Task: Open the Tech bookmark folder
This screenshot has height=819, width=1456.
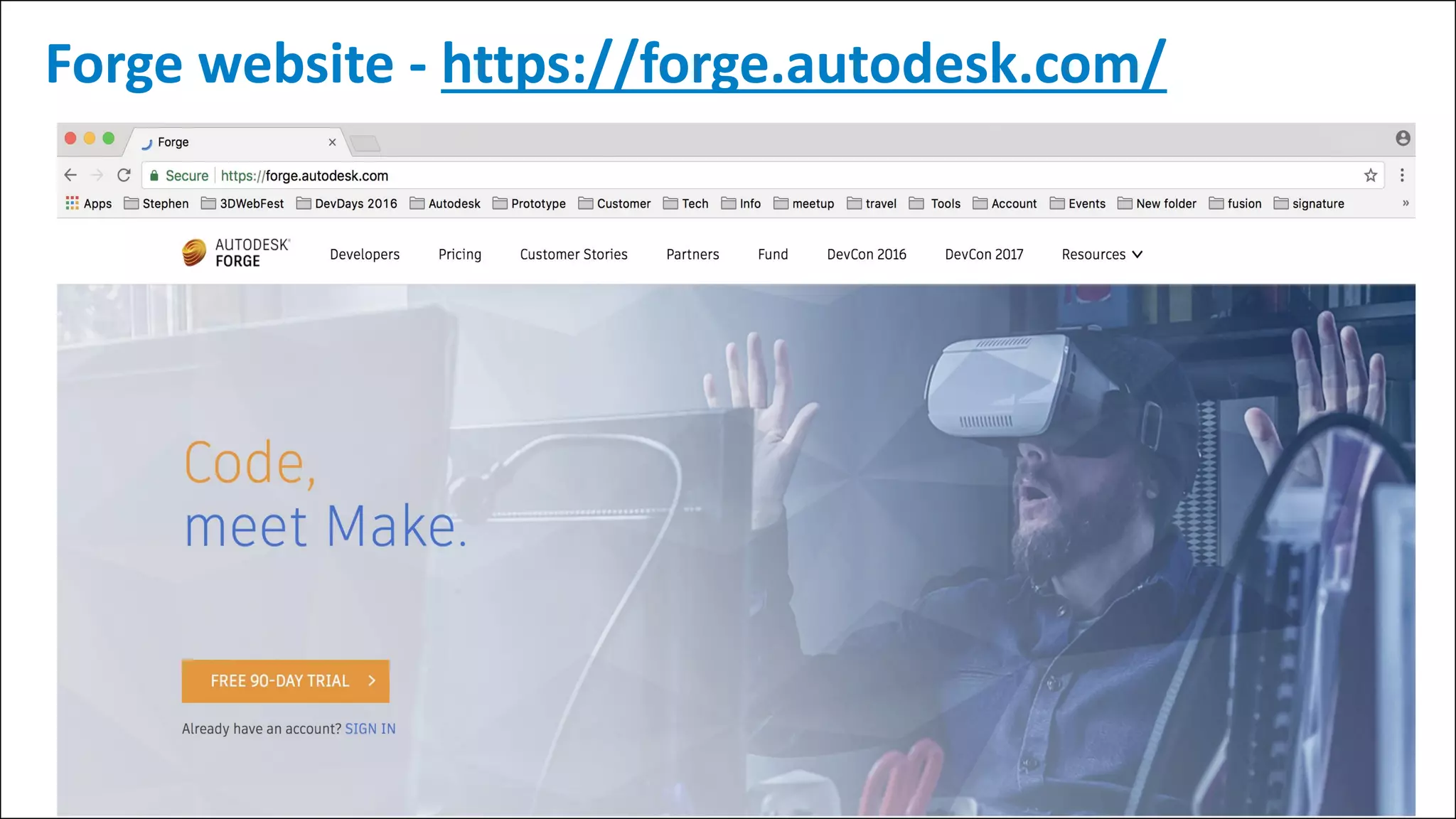Action: pyautogui.click(x=686, y=203)
